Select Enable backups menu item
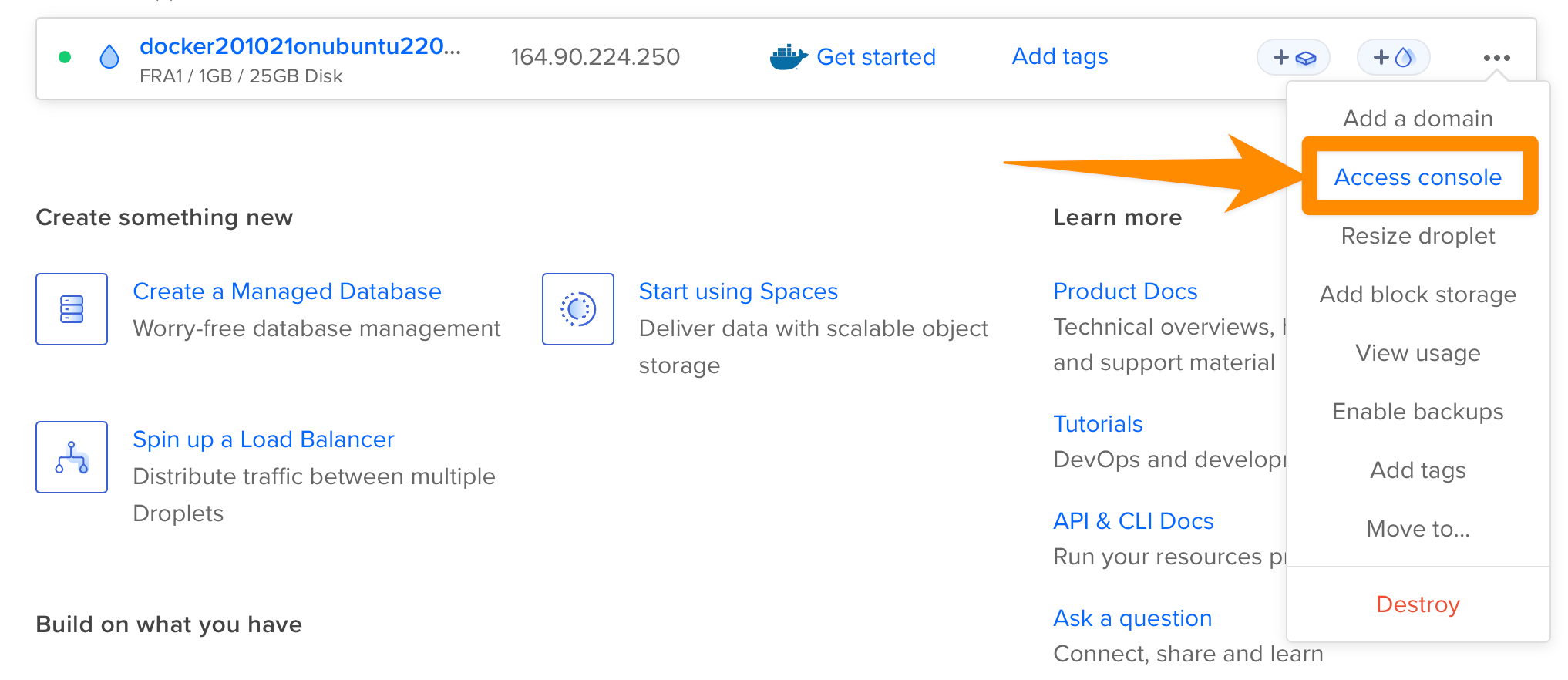Viewport: 1568px width, 680px height. click(1418, 412)
